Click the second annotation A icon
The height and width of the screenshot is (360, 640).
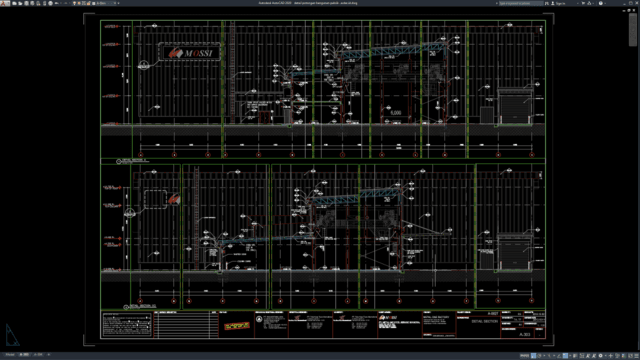point(594,356)
